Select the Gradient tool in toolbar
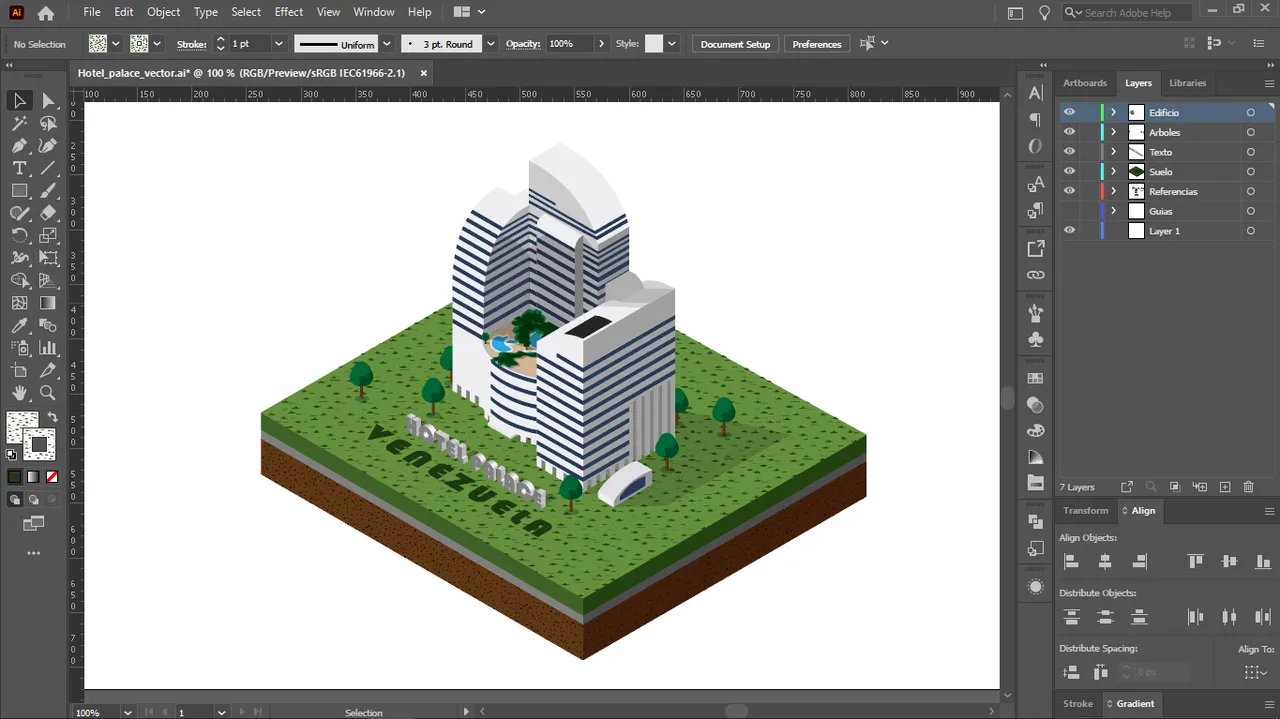Screen dimensions: 1280x719 pos(48,303)
